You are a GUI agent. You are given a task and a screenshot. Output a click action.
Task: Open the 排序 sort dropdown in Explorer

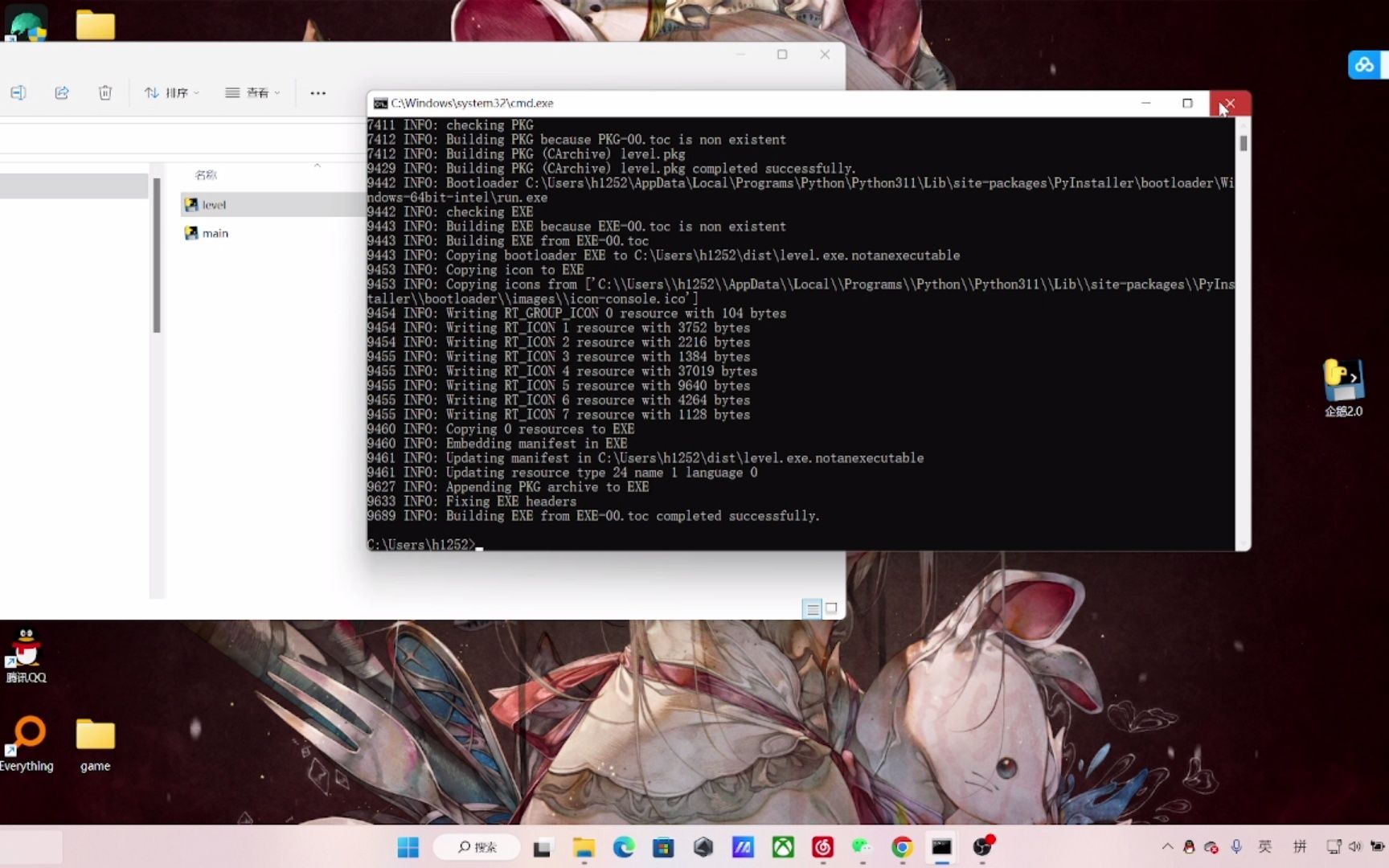pyautogui.click(x=171, y=92)
